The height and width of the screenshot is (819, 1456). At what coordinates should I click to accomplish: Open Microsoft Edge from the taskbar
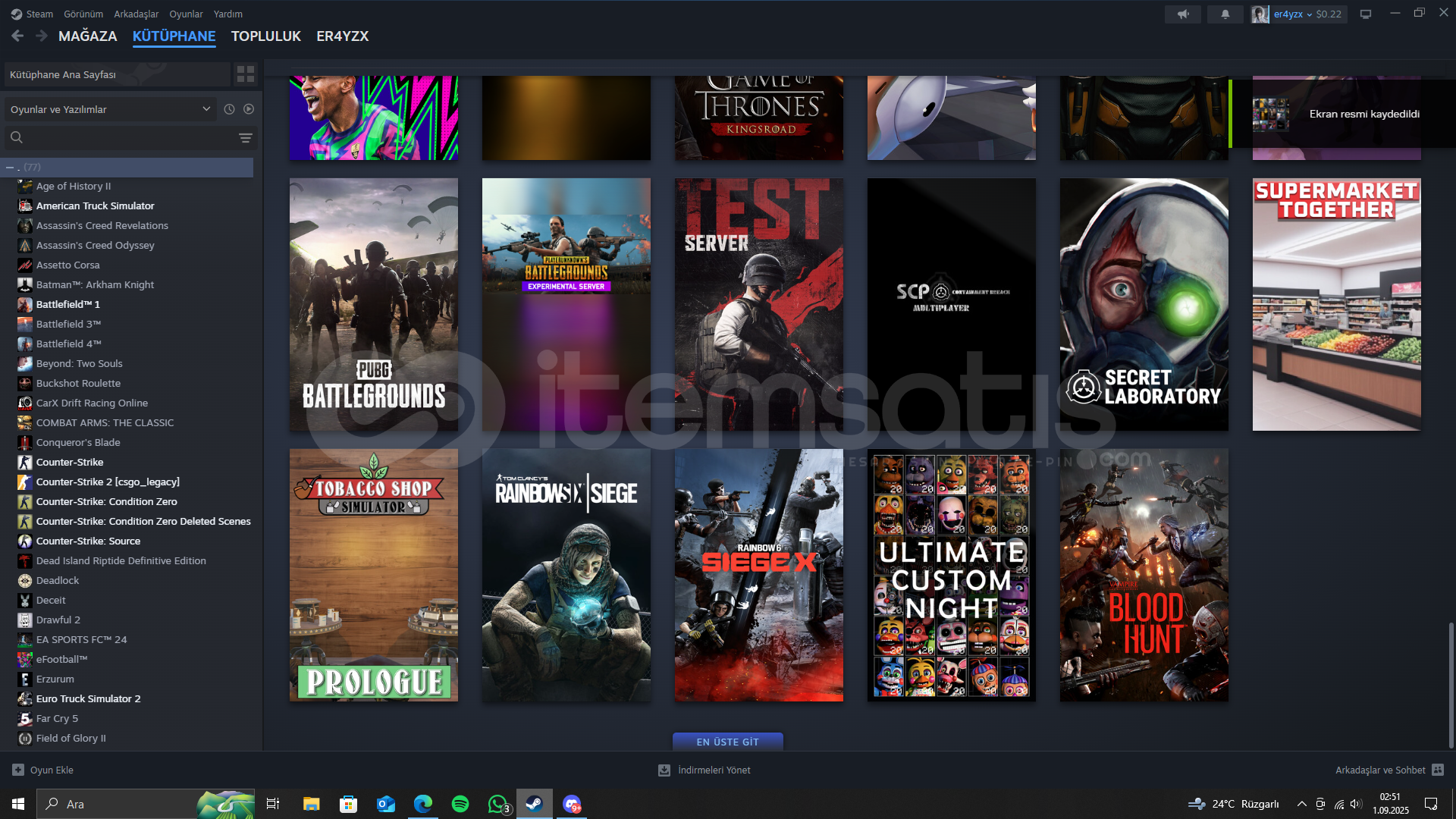point(423,804)
